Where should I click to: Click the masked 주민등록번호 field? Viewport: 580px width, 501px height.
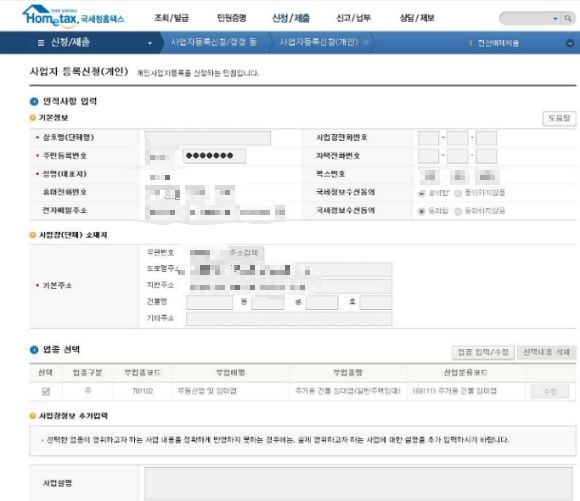tap(214, 156)
